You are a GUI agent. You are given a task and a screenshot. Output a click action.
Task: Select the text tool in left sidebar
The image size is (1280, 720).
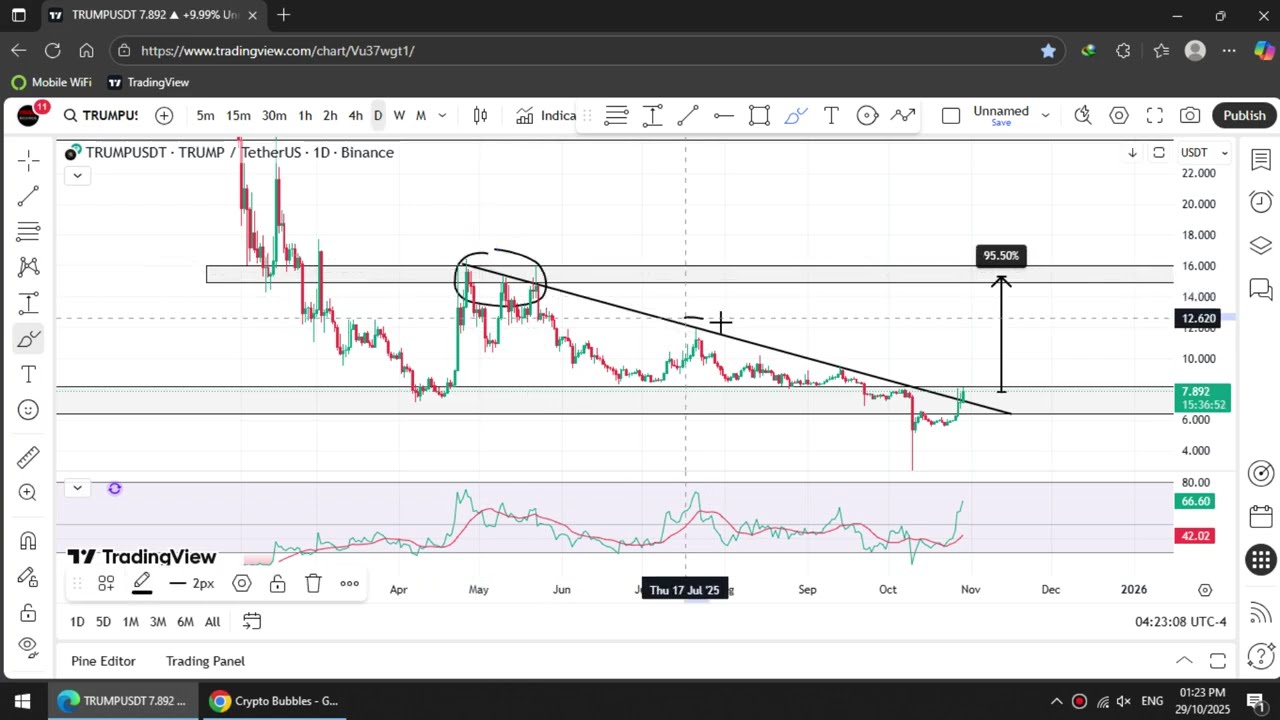(28, 374)
